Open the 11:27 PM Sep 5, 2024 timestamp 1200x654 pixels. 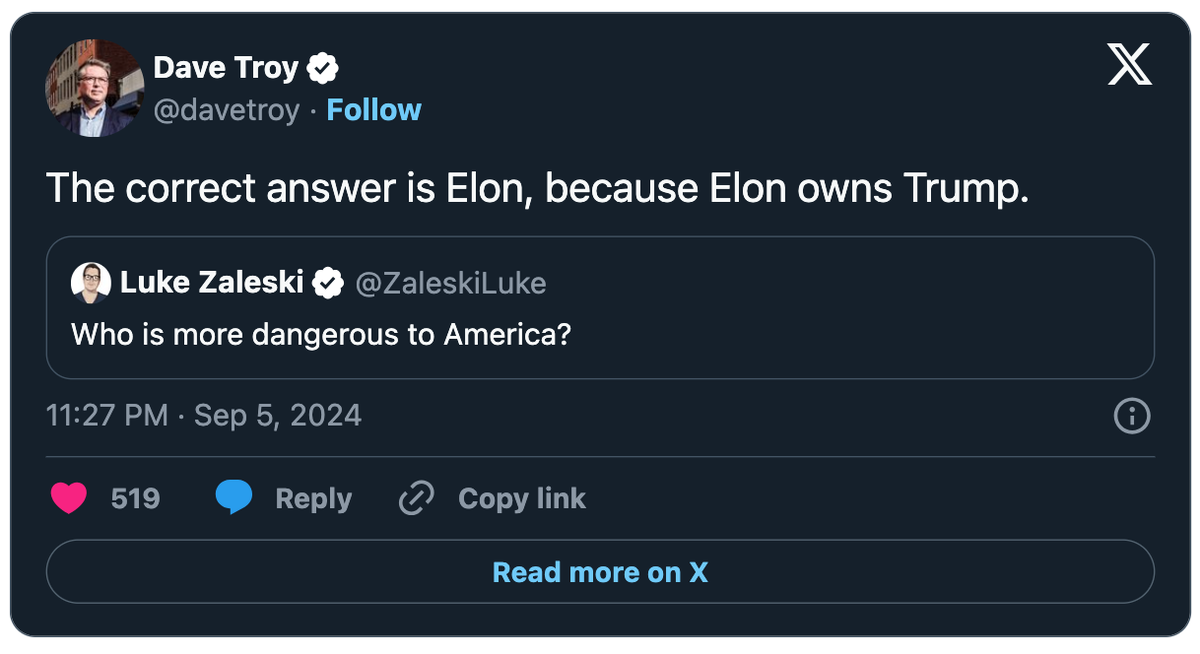204,415
